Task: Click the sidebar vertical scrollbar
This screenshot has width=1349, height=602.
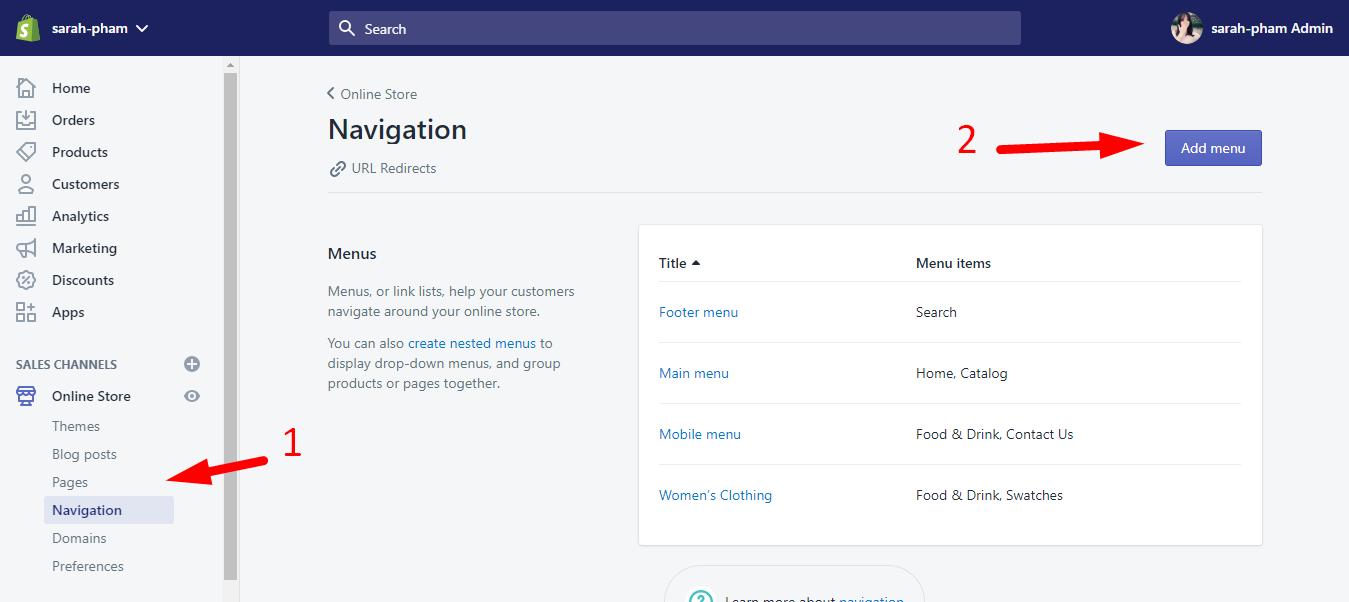Action: point(231,320)
